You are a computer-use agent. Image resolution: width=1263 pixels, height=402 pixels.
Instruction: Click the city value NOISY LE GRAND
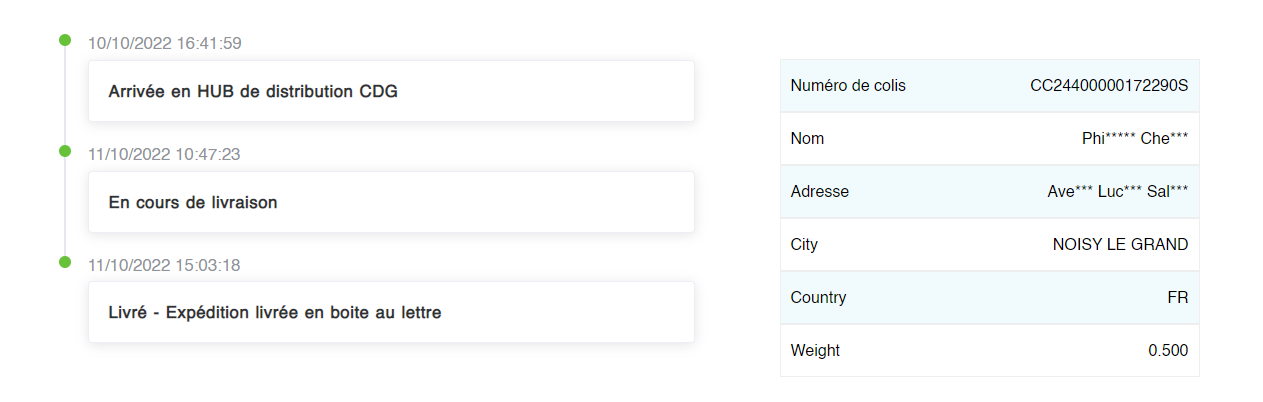[1120, 245]
